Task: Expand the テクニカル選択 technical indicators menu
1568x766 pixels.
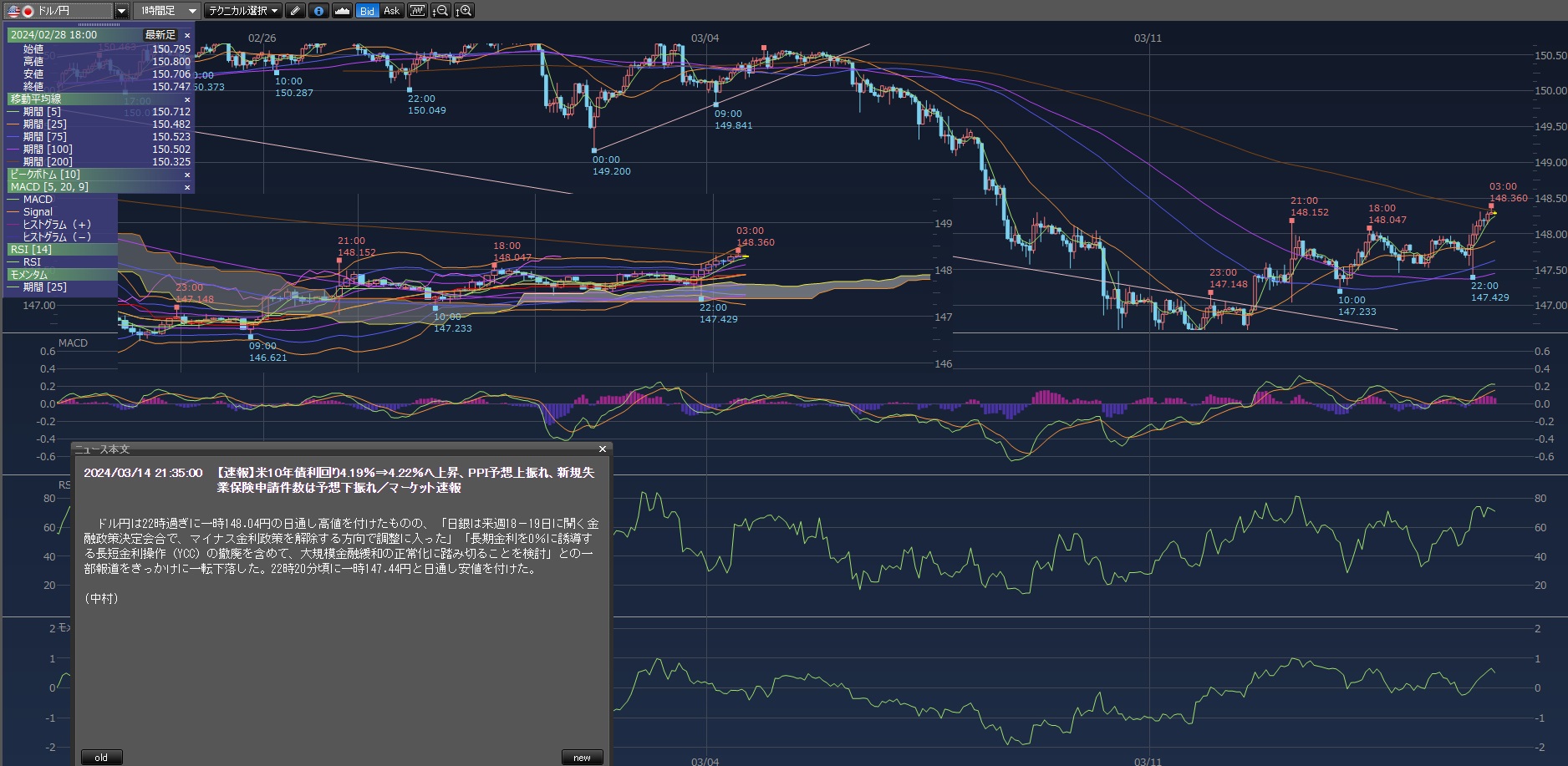Action: 243,11
